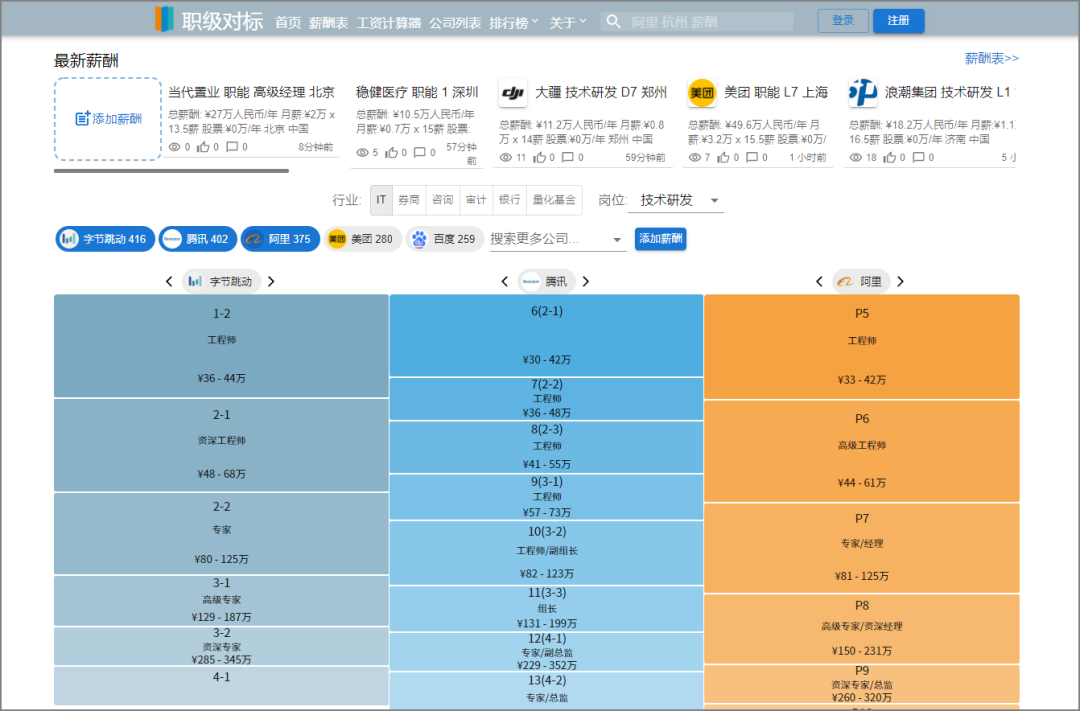Toggle the 美团 280 company chip
Viewport: 1080px width, 711px height.
point(363,239)
